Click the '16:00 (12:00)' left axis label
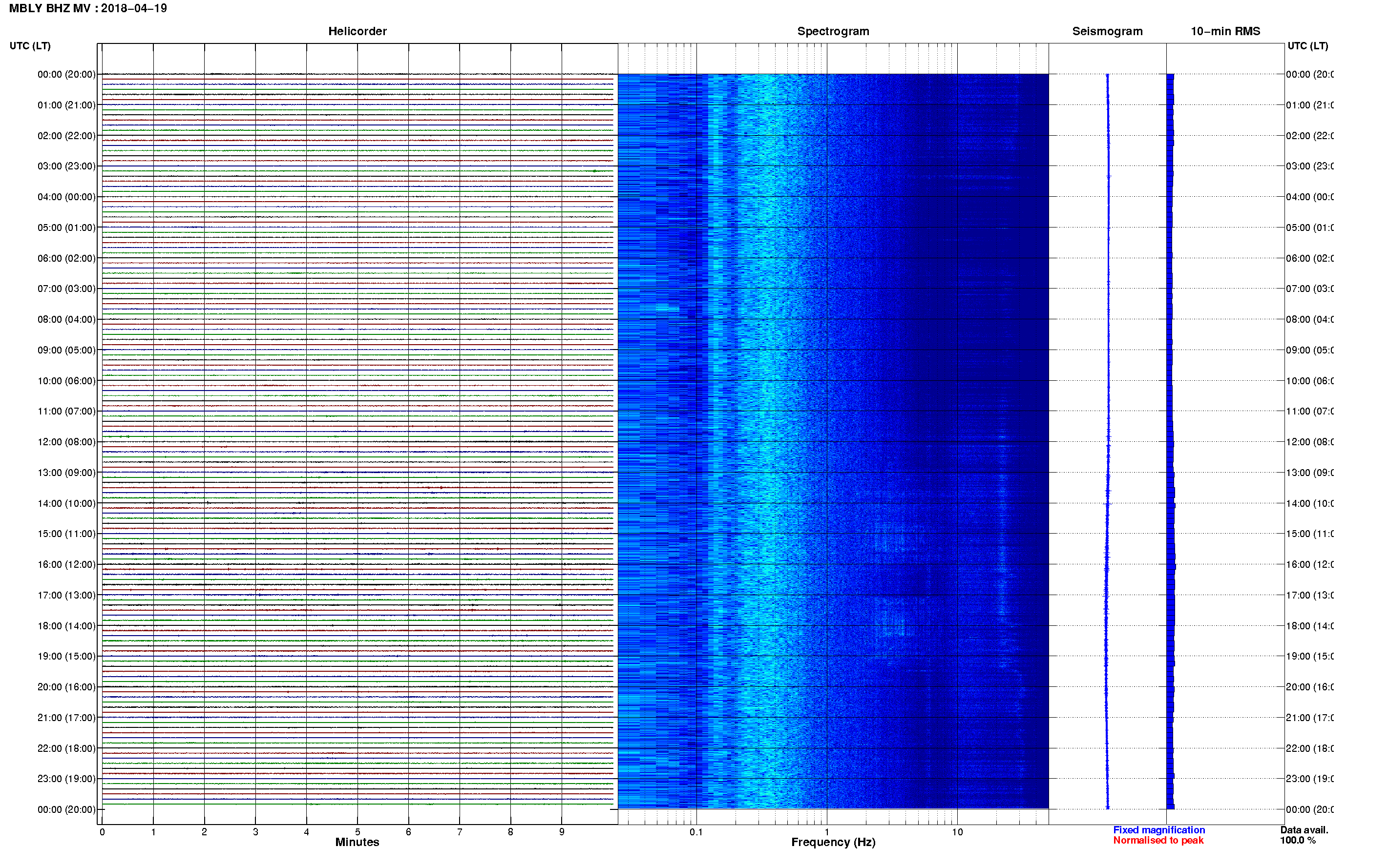The width and height of the screenshot is (1389, 868). 66,565
